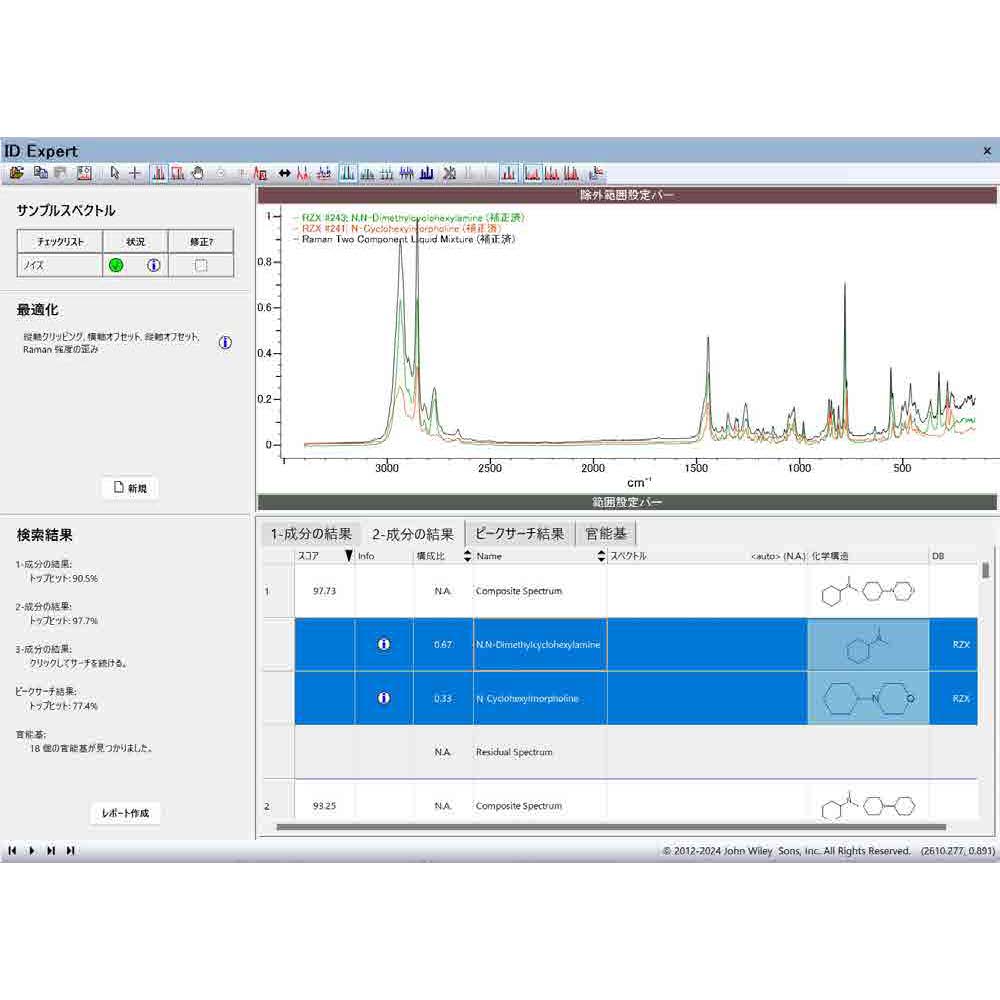
Task: Open the Name column sort arrows
Action: click(601, 556)
